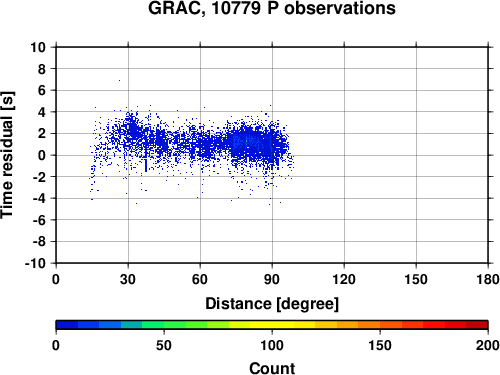This screenshot has height=375, width=500.
Task: Click the 30 tick label on distance axis
Action: [x=128, y=279]
